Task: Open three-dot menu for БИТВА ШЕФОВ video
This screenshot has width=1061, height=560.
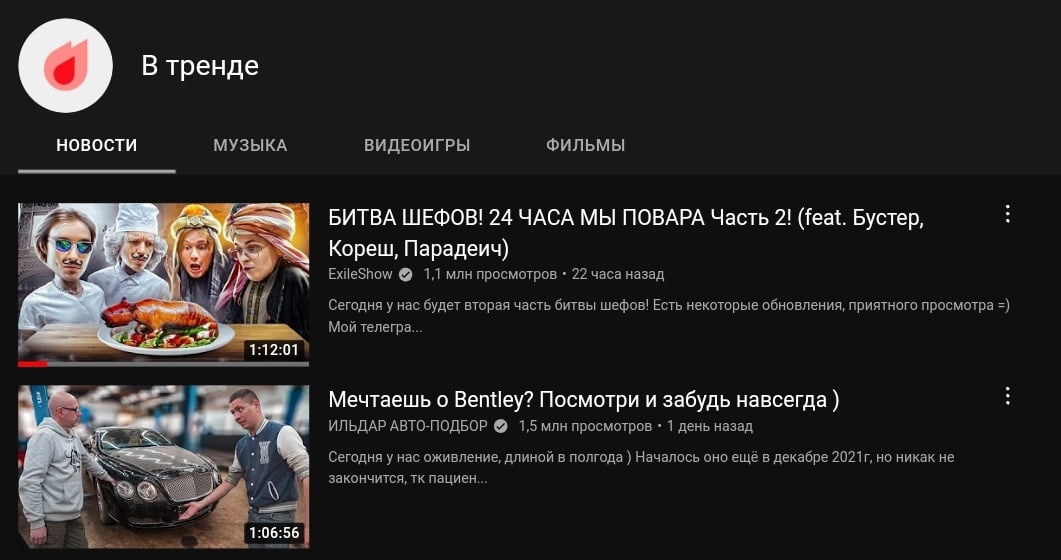Action: coord(1008,214)
